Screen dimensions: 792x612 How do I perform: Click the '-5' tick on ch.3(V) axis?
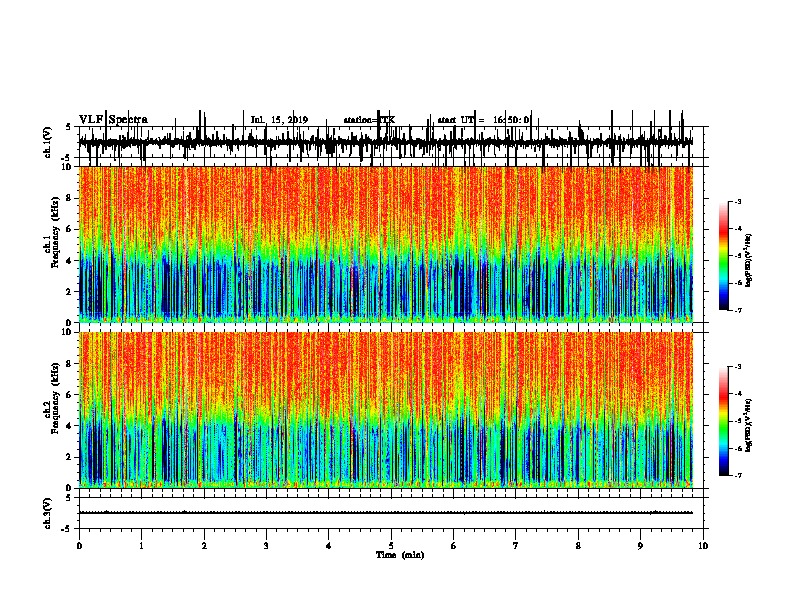(67, 529)
